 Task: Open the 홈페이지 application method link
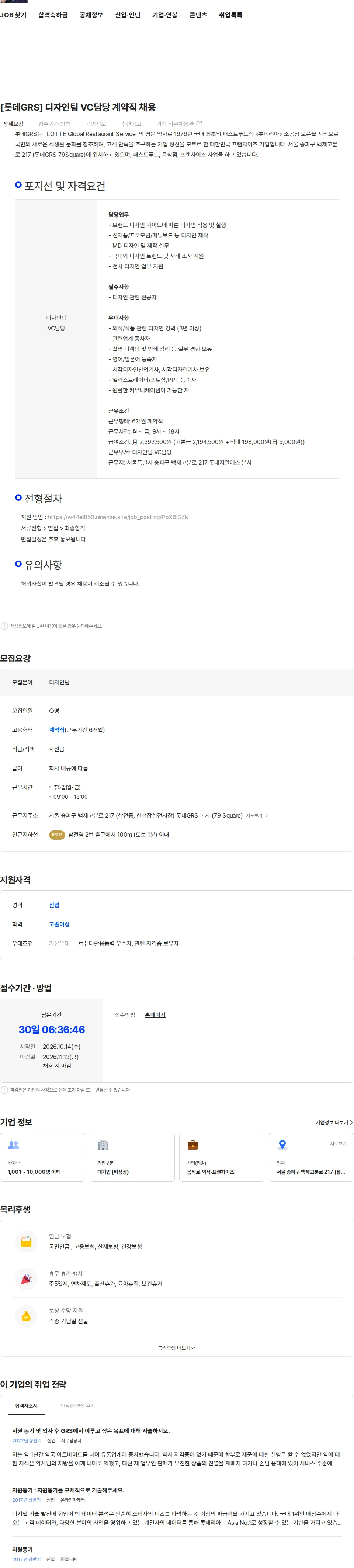(x=155, y=1015)
